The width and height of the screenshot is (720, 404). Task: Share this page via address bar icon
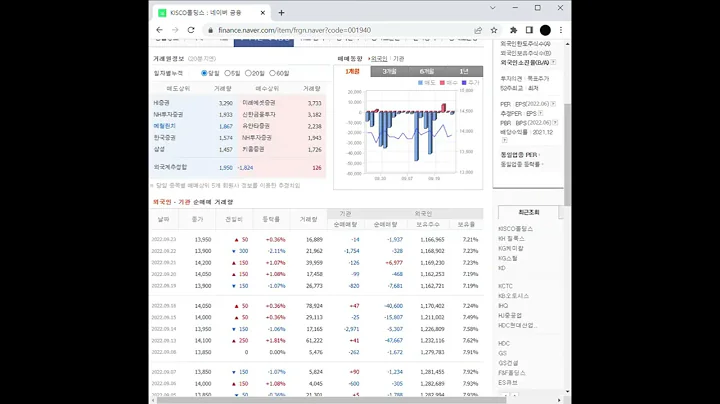pos(478,30)
